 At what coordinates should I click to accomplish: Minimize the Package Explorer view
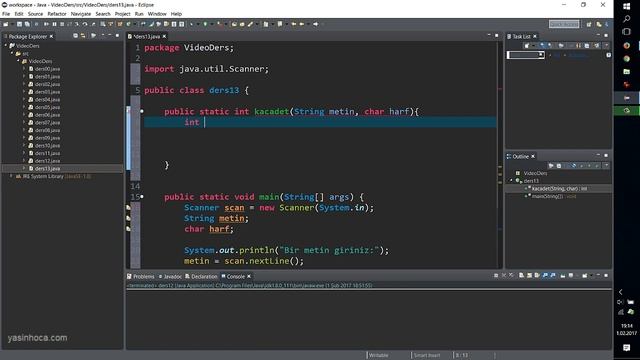tap(110, 36)
